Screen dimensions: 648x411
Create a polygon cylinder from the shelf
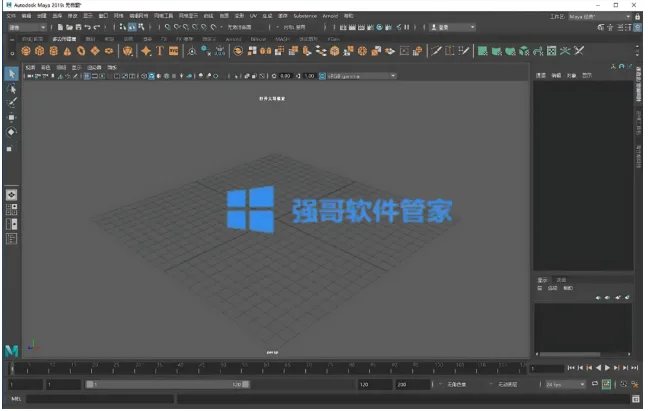pyautogui.click(x=53, y=51)
